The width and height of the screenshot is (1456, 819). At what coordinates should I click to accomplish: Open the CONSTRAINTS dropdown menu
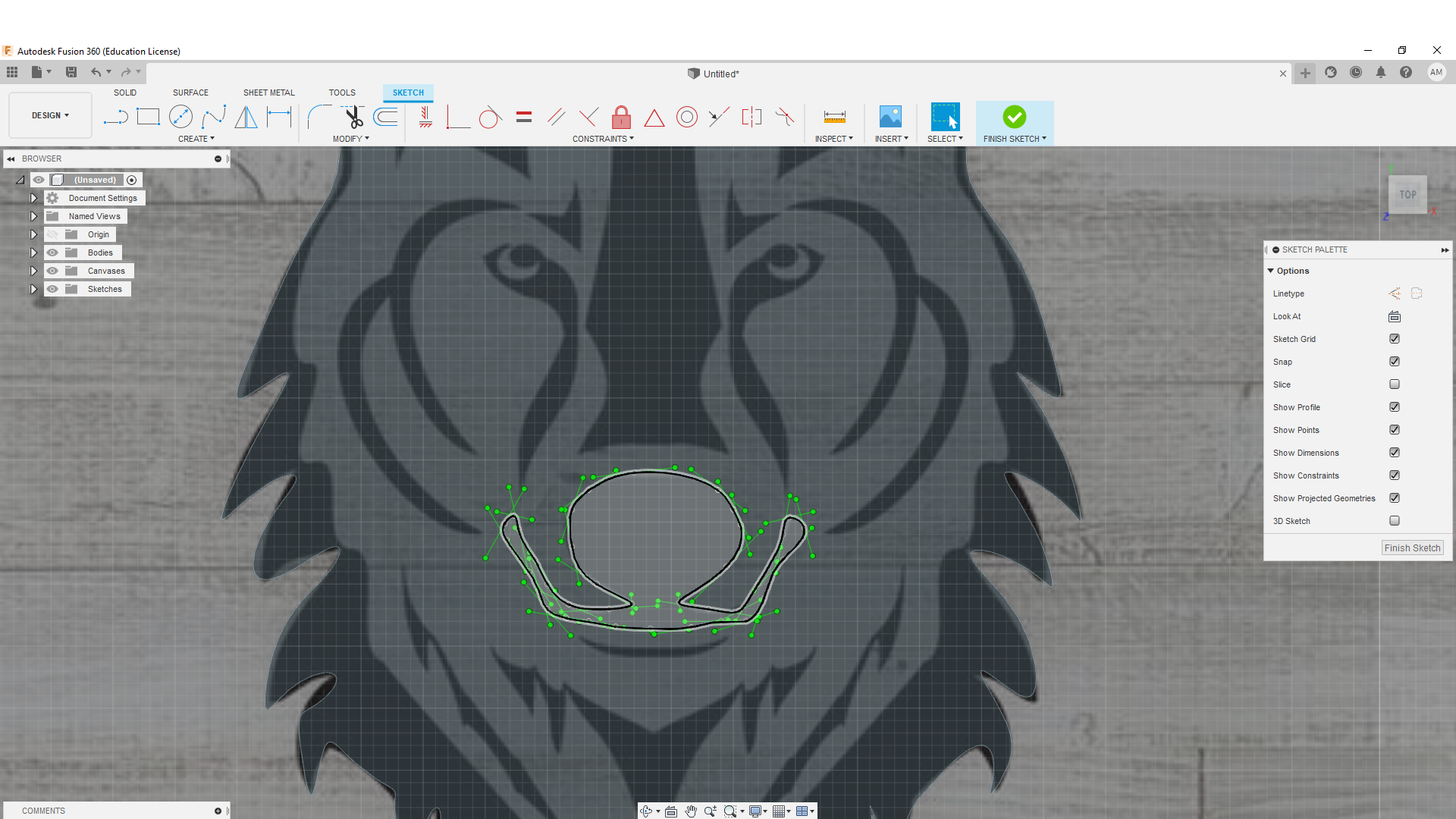(x=603, y=139)
